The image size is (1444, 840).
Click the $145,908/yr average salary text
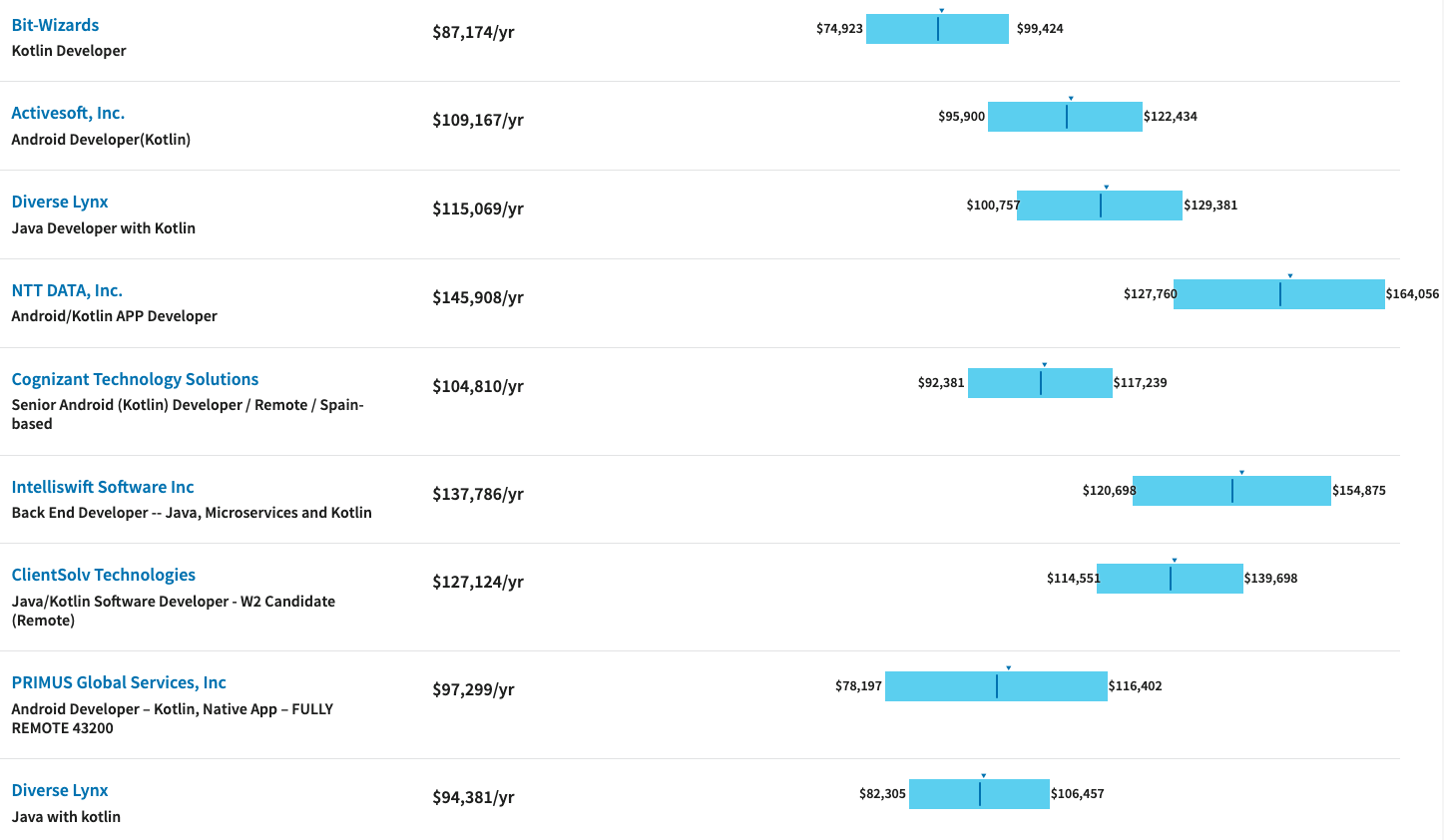478,297
